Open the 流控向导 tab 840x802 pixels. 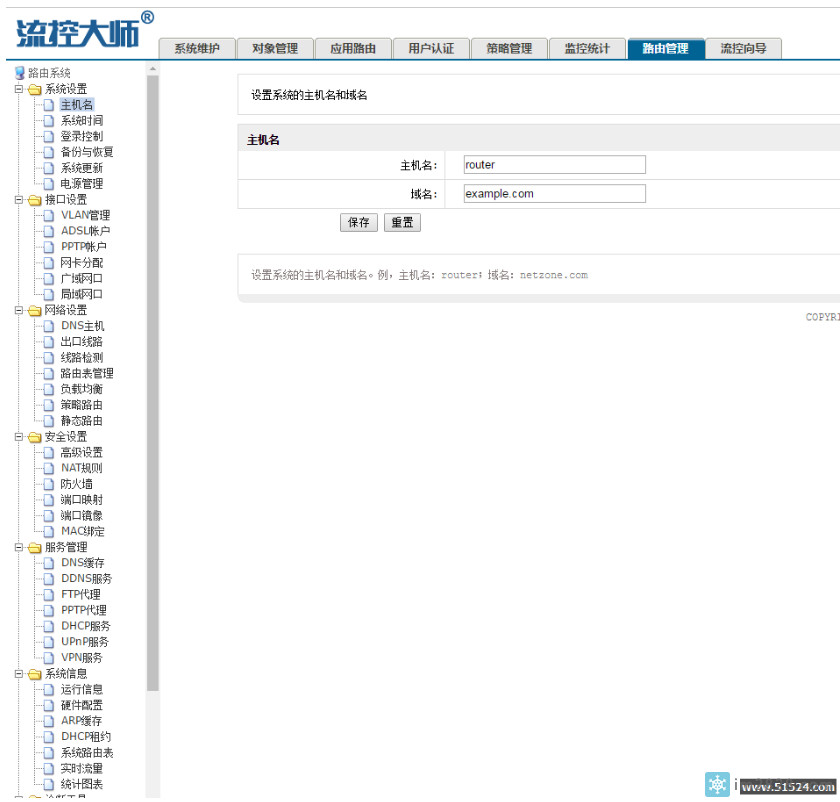(x=743, y=48)
